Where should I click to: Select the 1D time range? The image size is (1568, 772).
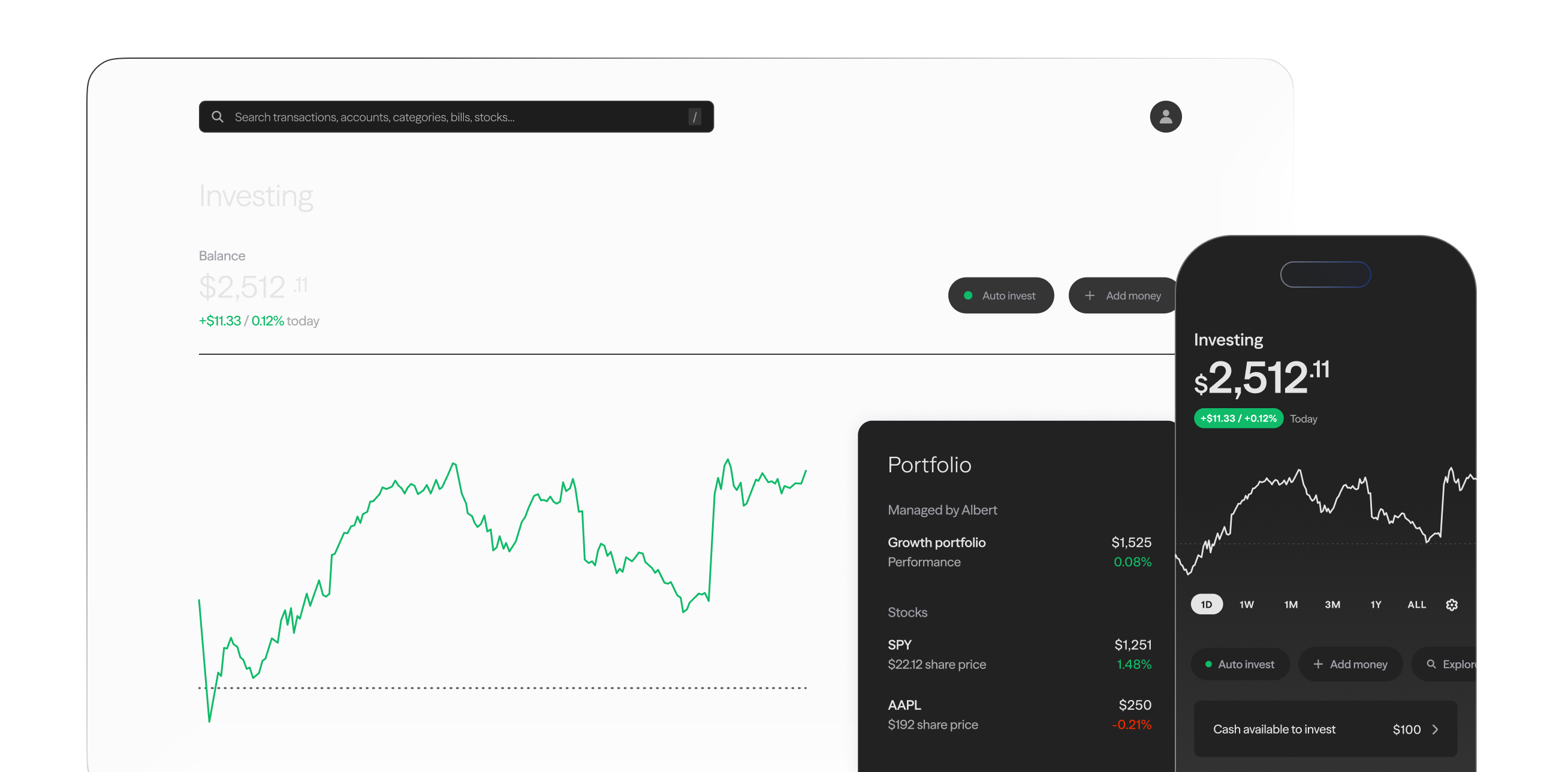1207,604
